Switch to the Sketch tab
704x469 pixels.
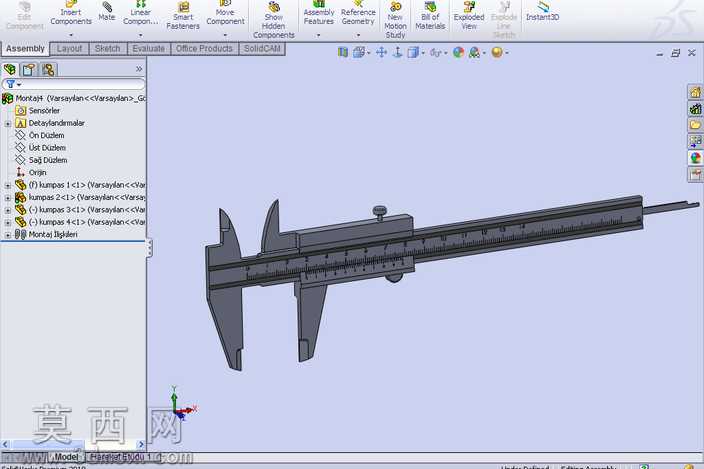click(108, 48)
